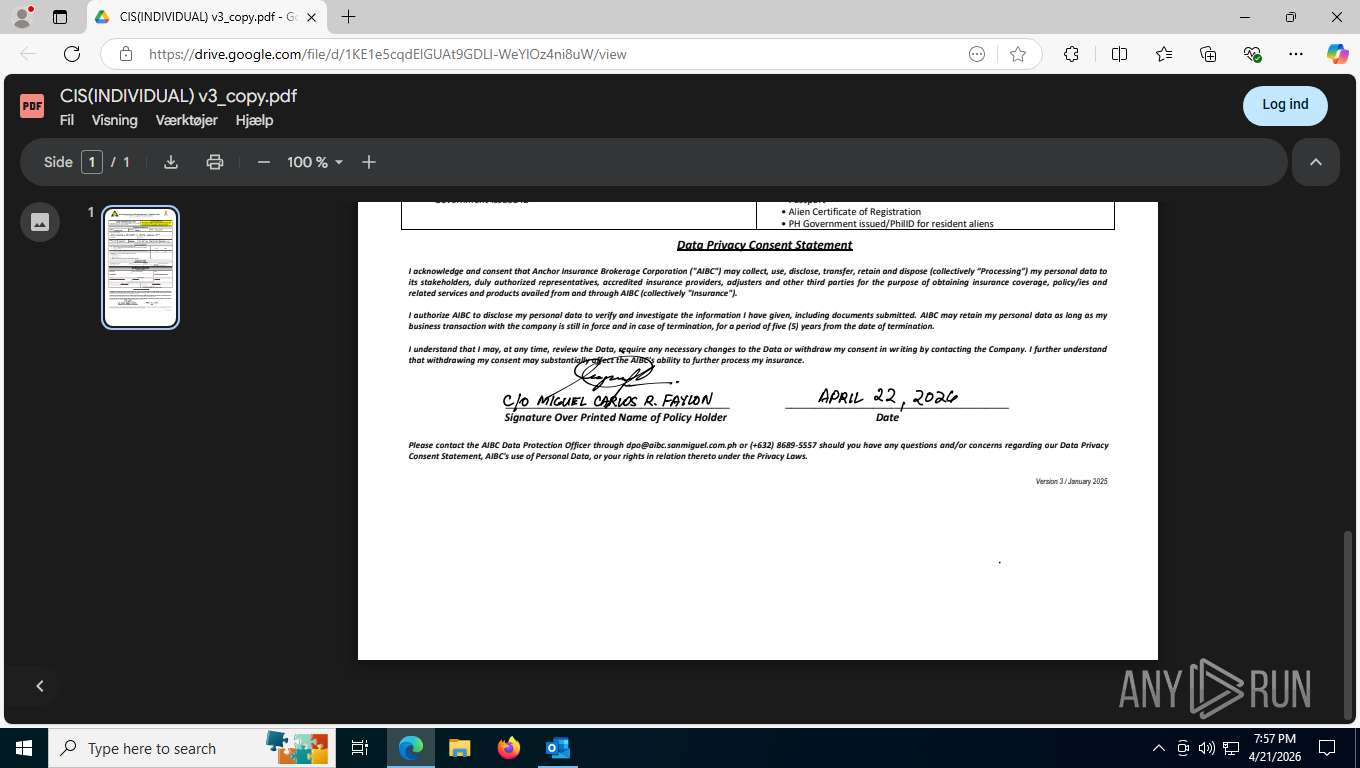Image resolution: width=1360 pixels, height=768 pixels.
Task: Open the cookie settings icon in the address bar
Action: click(977, 54)
